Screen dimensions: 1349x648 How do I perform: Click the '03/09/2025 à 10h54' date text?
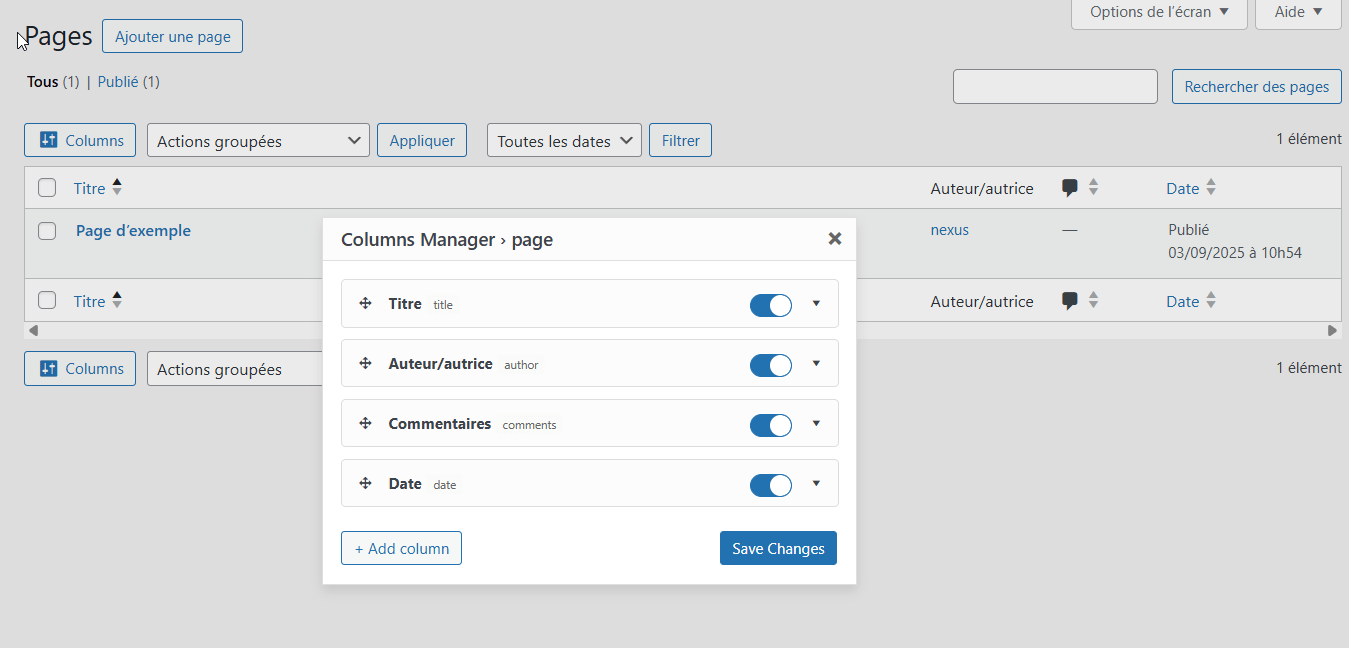click(1235, 253)
